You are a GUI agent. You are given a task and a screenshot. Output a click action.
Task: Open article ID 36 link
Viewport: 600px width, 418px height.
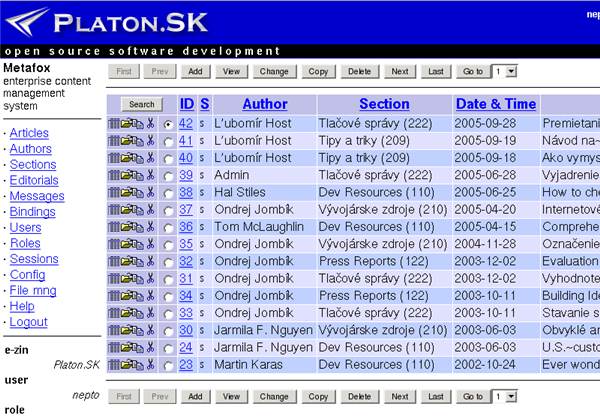coord(185,227)
